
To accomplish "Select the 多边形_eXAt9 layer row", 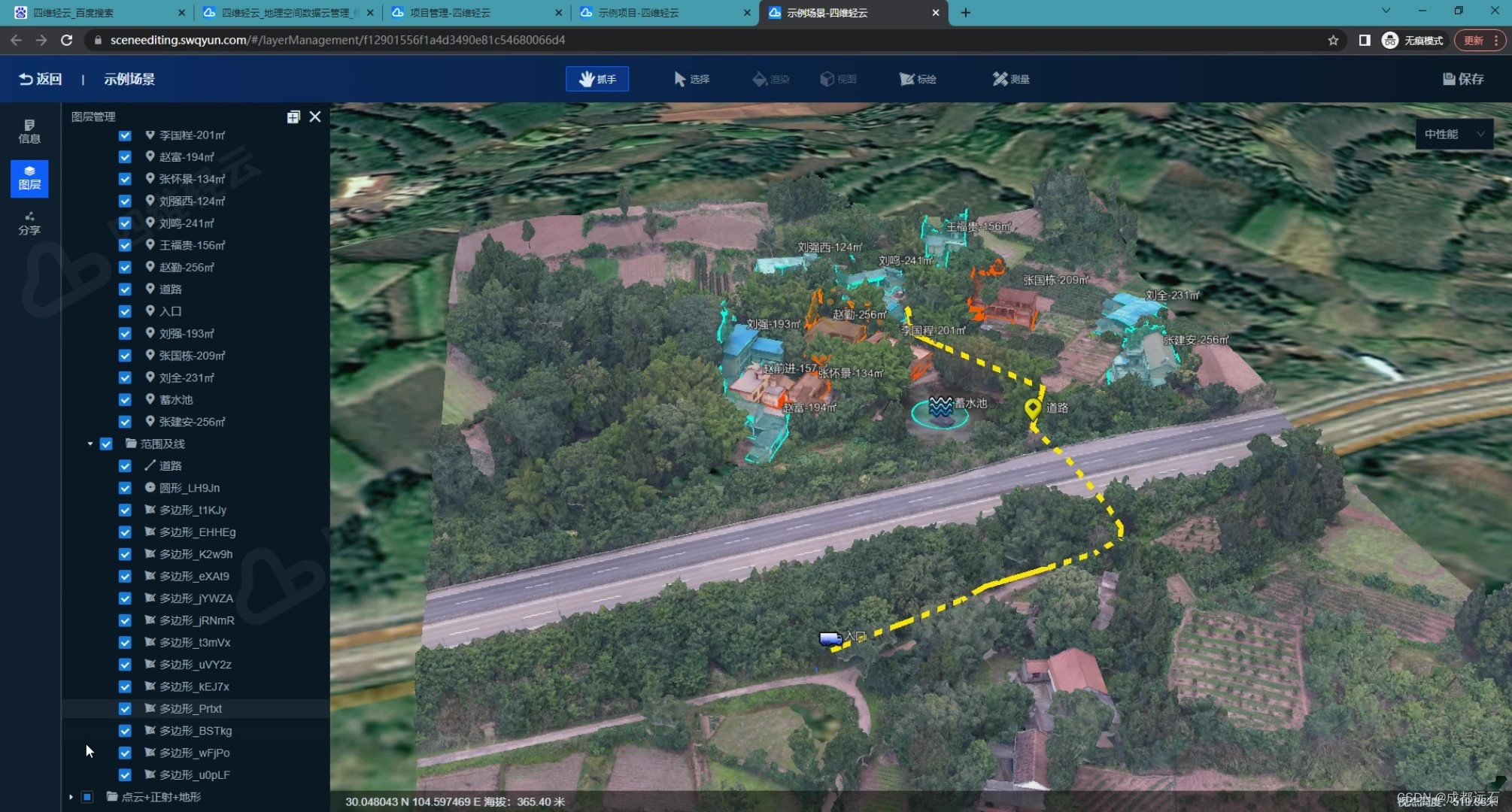I will (x=196, y=576).
